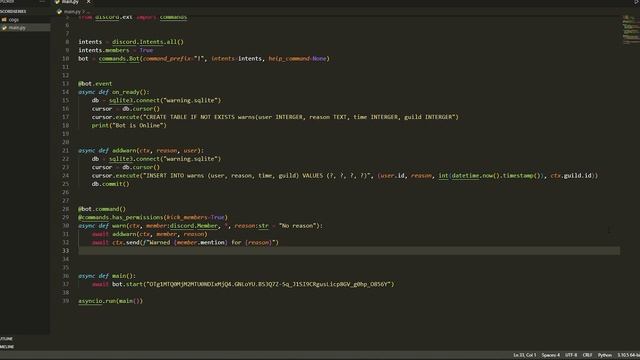
Task: Select main.py in the breadcrumb bar
Action: coord(72,12)
